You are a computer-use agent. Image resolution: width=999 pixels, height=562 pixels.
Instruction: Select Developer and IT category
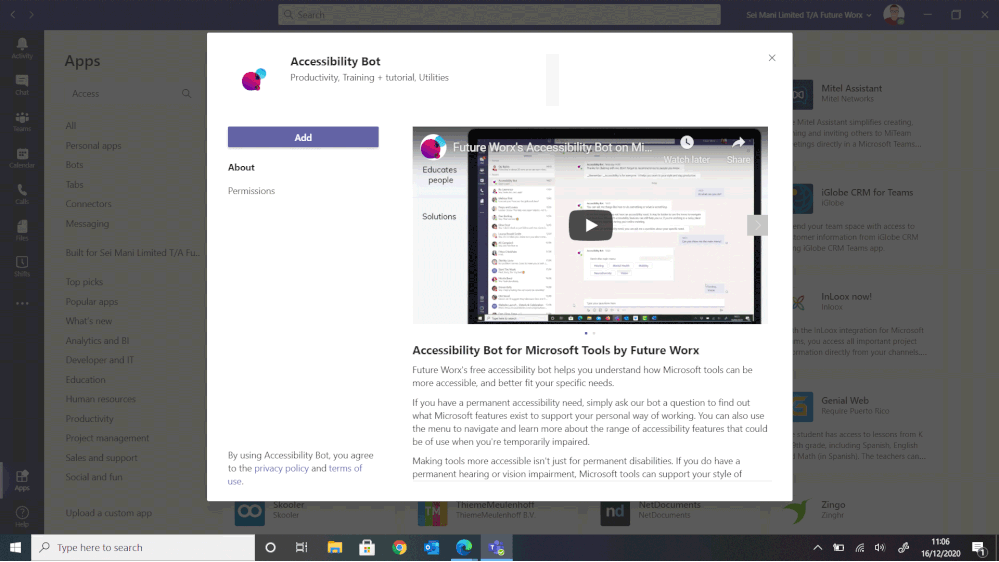(100, 360)
